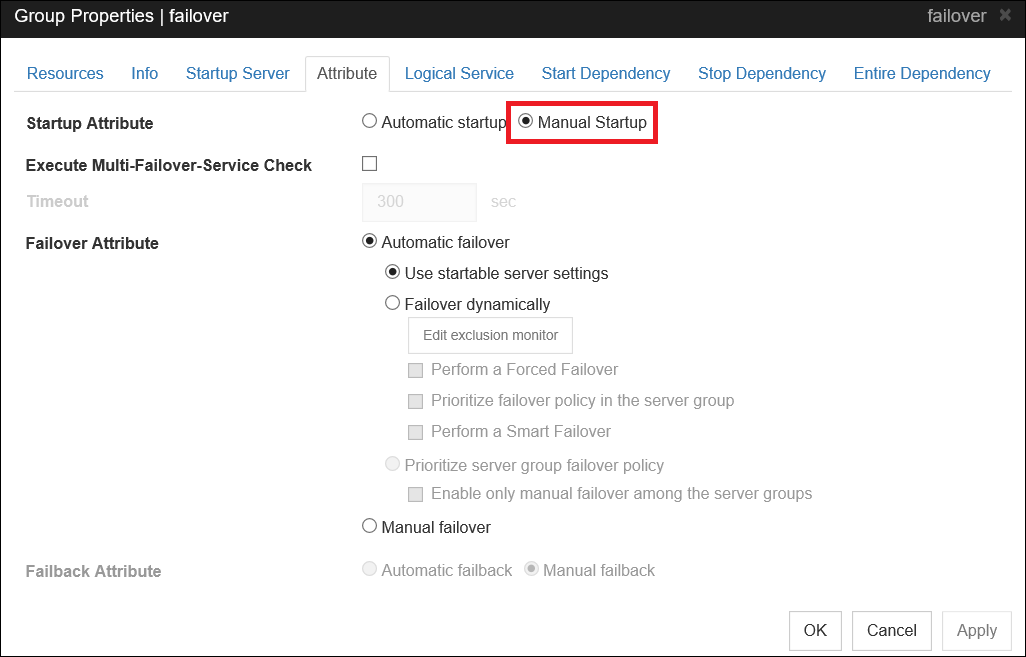Switch to Manual failover
Screen dimensions: 1026x657
point(369,526)
